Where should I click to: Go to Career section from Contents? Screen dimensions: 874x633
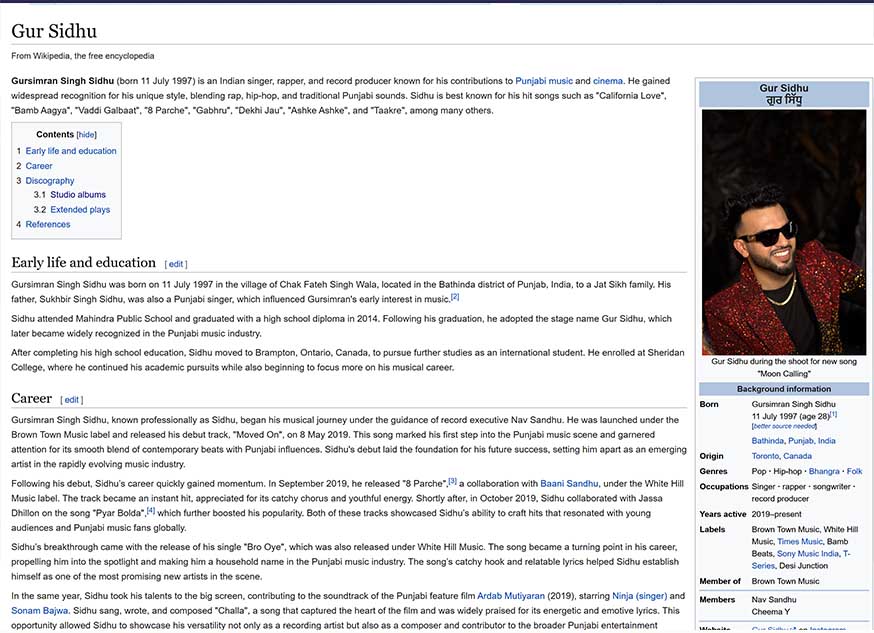[39, 166]
